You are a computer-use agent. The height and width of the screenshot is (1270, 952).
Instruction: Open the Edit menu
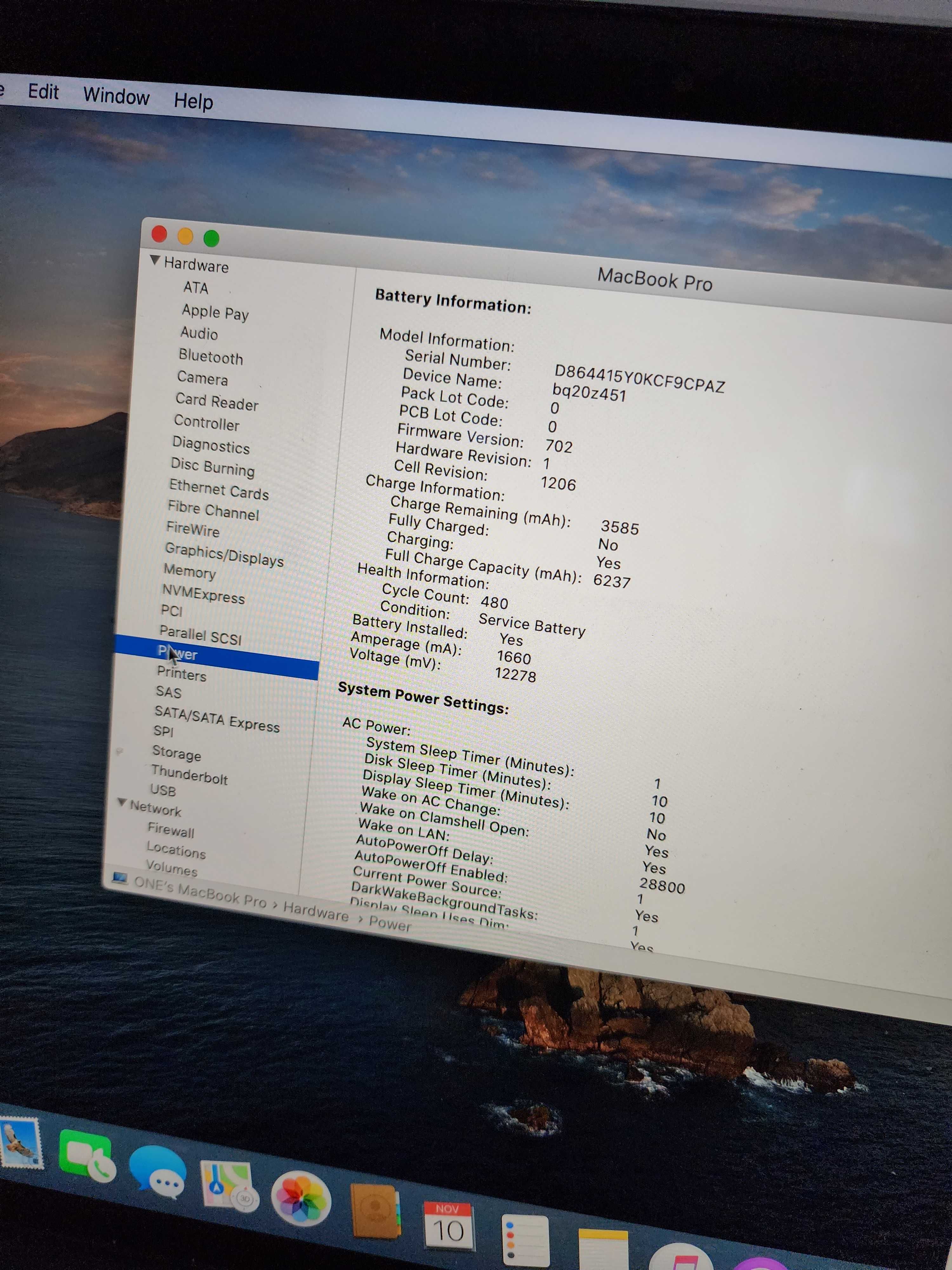(43, 91)
